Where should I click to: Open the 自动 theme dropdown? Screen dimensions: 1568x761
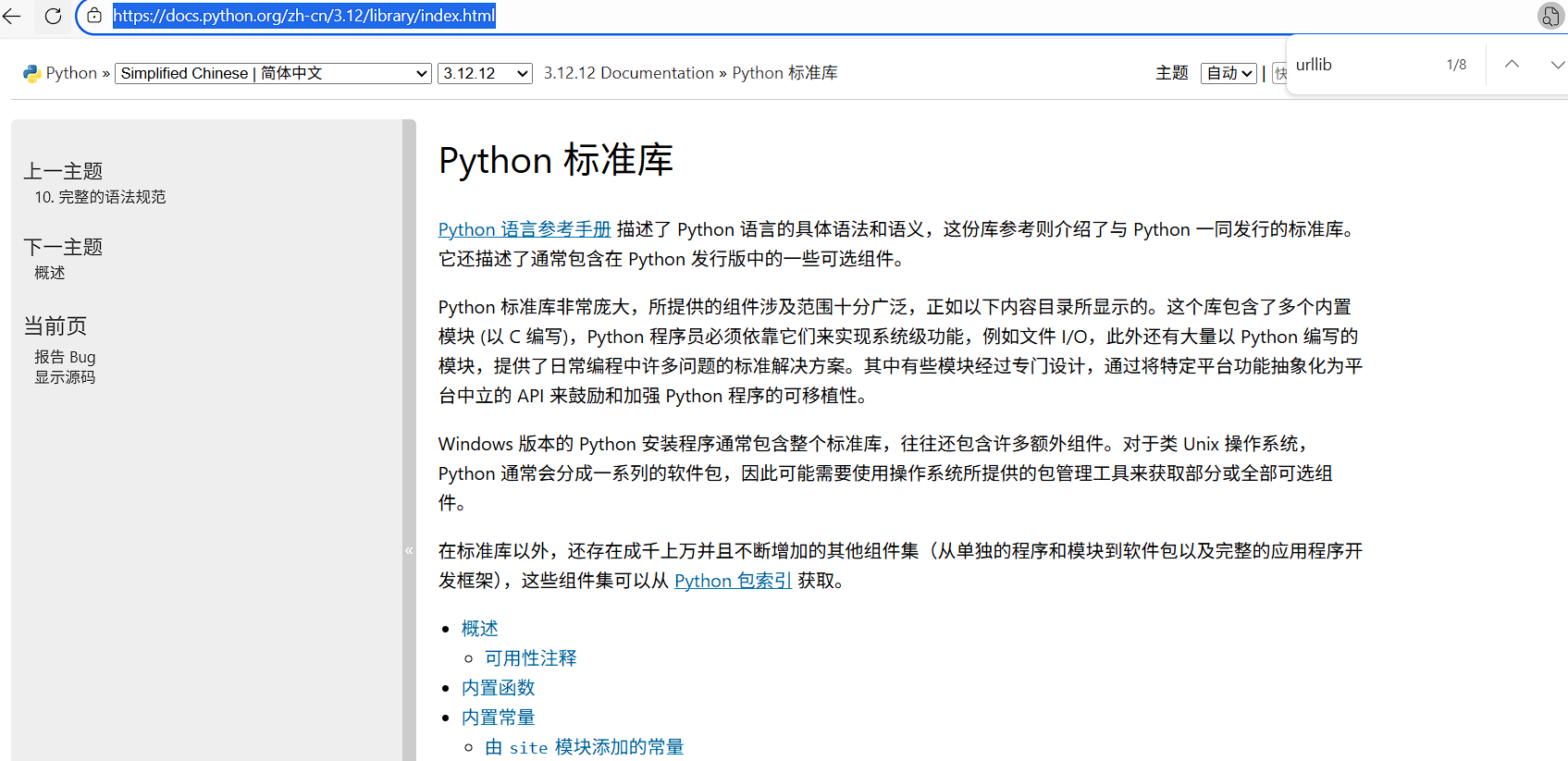click(x=1229, y=73)
